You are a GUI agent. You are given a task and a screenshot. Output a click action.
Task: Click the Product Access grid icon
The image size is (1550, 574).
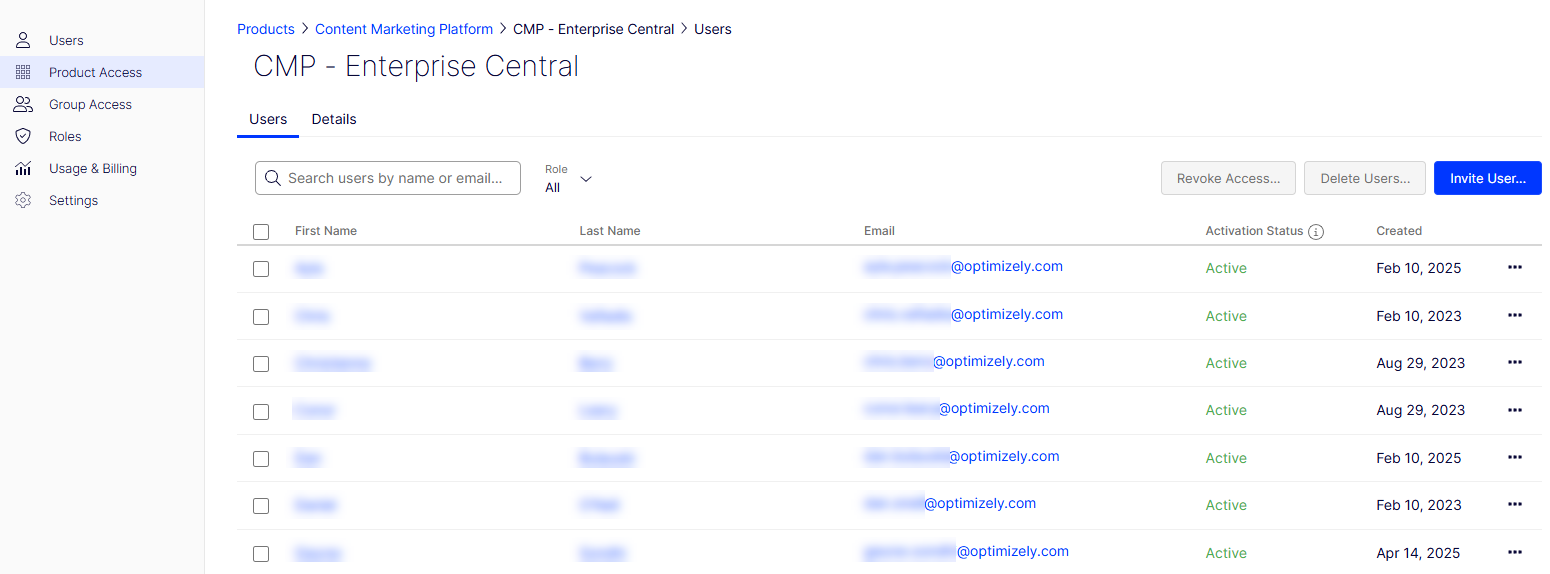23,72
